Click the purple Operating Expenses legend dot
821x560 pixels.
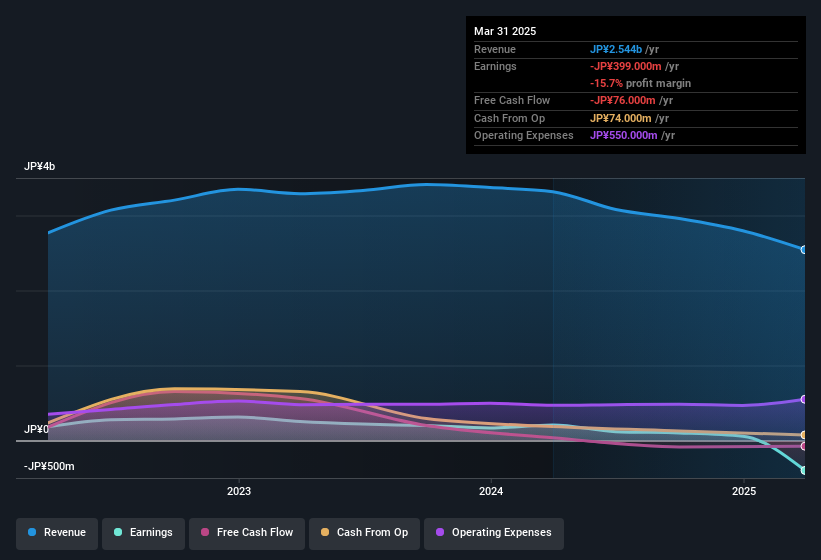[x=440, y=532]
